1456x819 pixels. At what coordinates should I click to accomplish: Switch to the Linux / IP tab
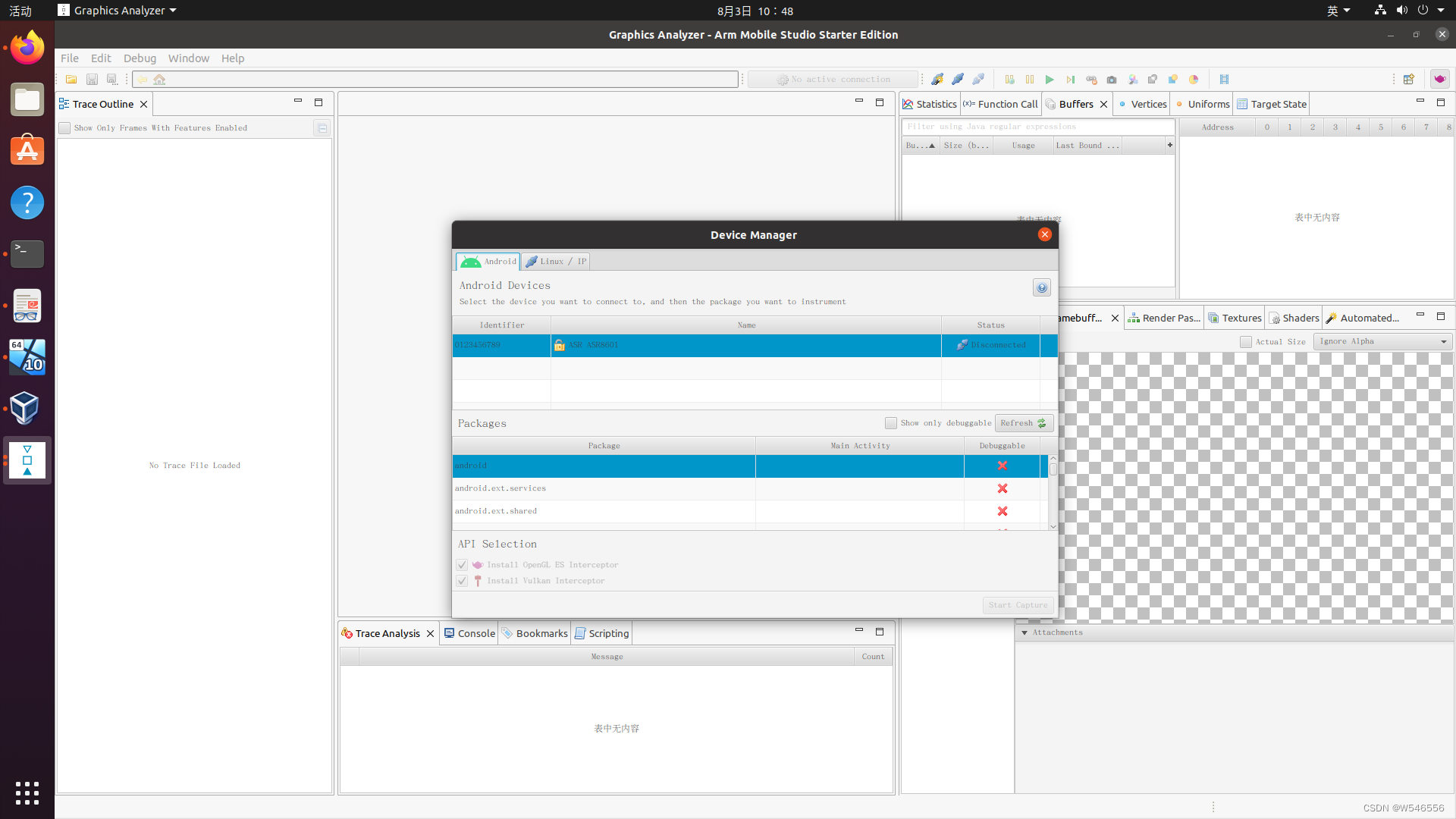point(556,261)
